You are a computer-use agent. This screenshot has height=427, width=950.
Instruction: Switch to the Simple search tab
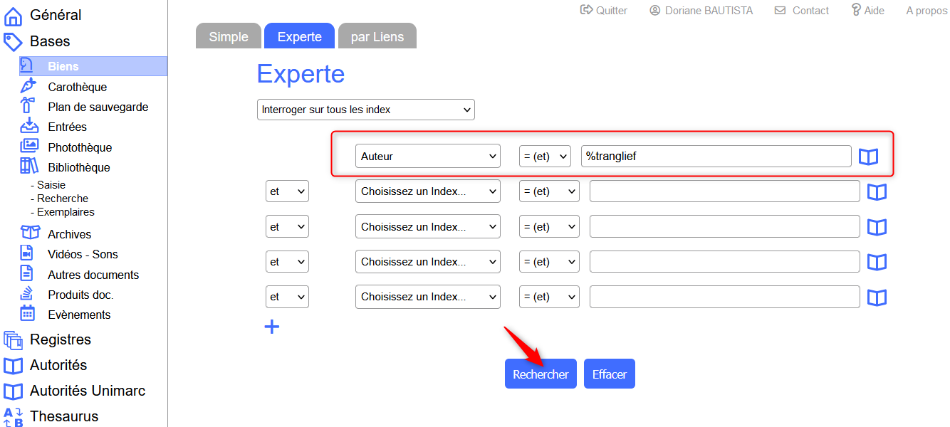pyautogui.click(x=228, y=37)
